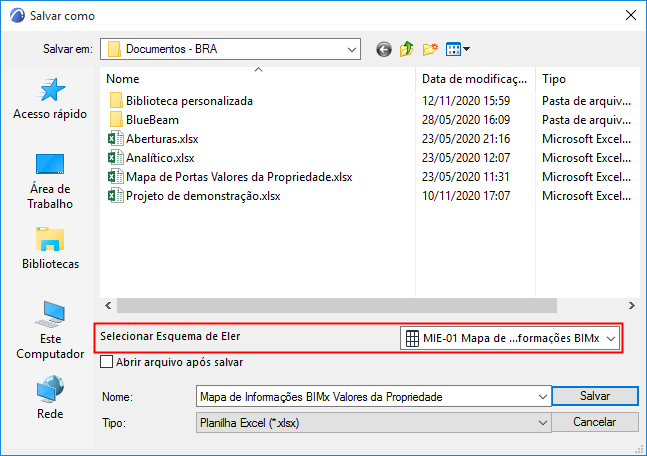
Task: Click the date 10/11/2020 17:07
Action: [x=466, y=196]
